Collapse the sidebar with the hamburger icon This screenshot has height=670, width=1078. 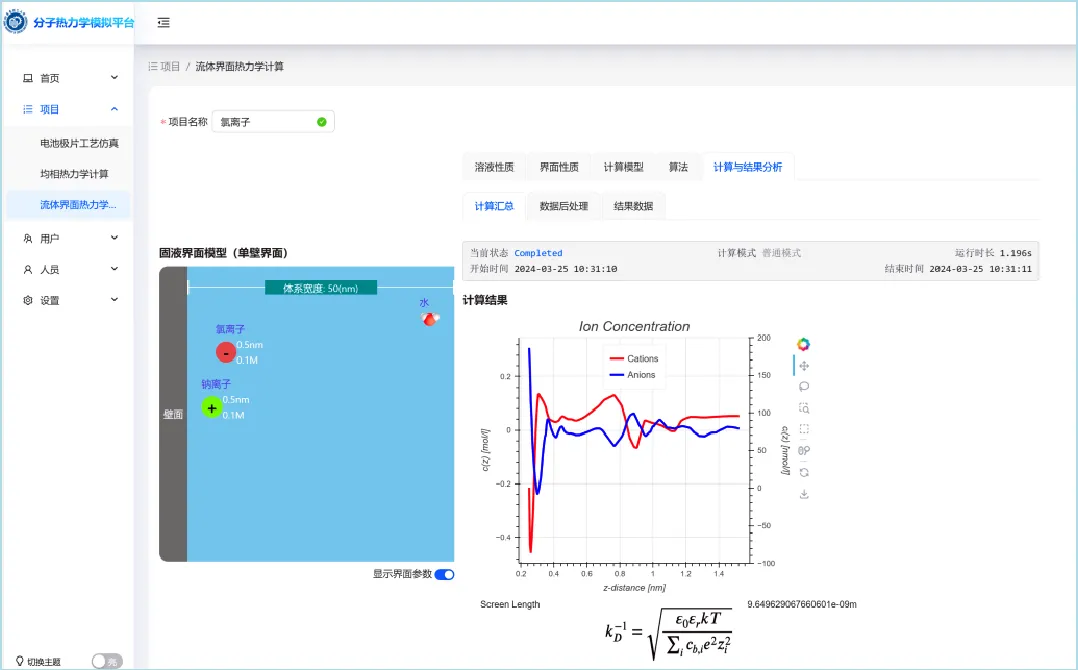pos(163,22)
